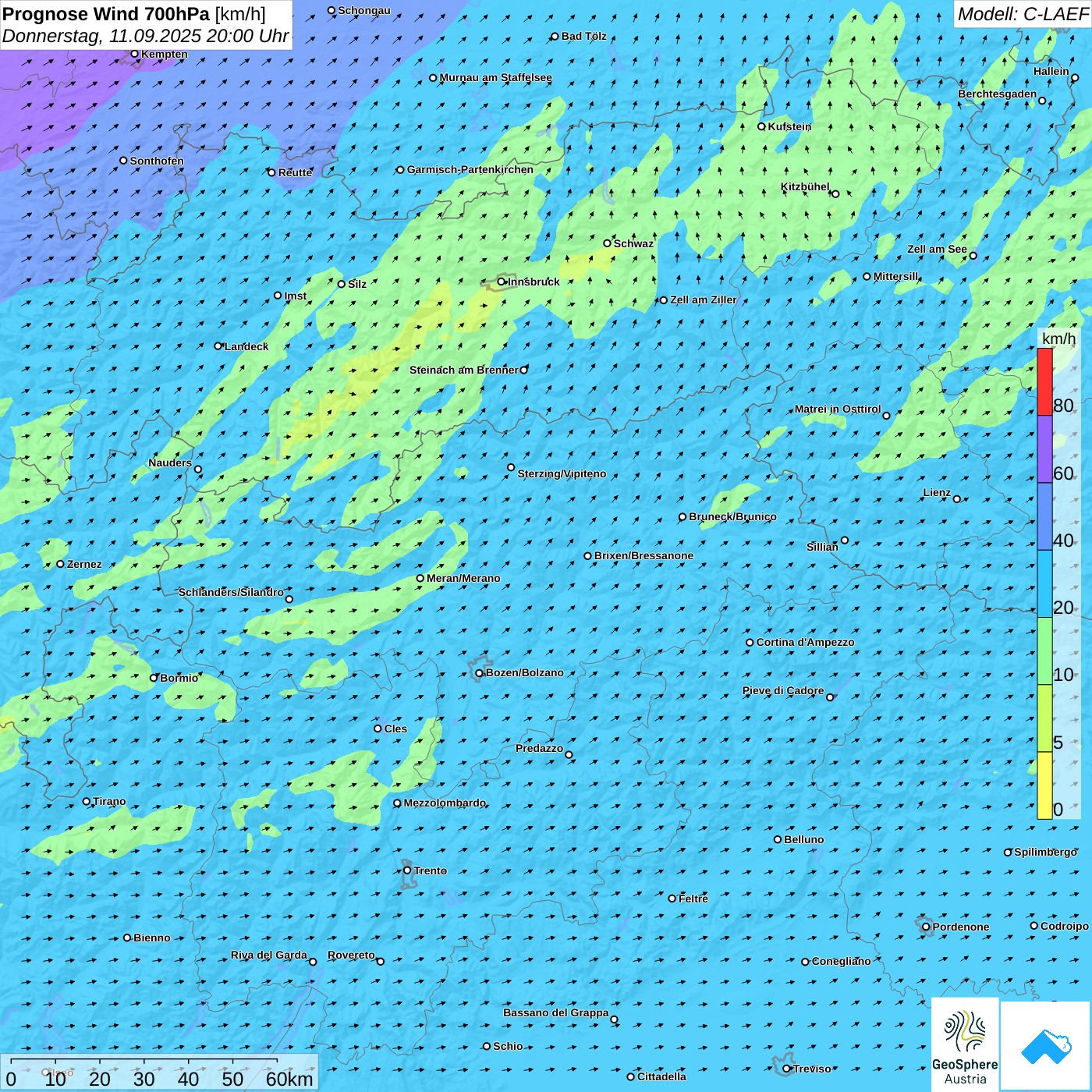Viewport: 1092px width, 1092px height.
Task: Click the blue bird app logo
Action: [x=1046, y=1045]
